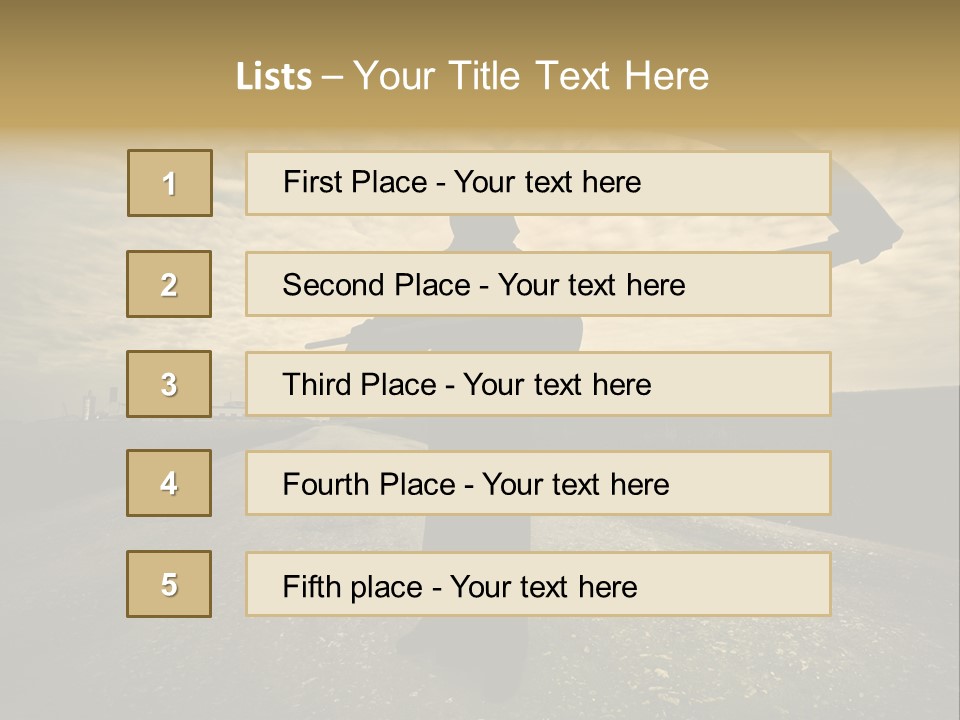The image size is (960, 720).
Task: Select the number 4 square
Action: click(x=169, y=483)
